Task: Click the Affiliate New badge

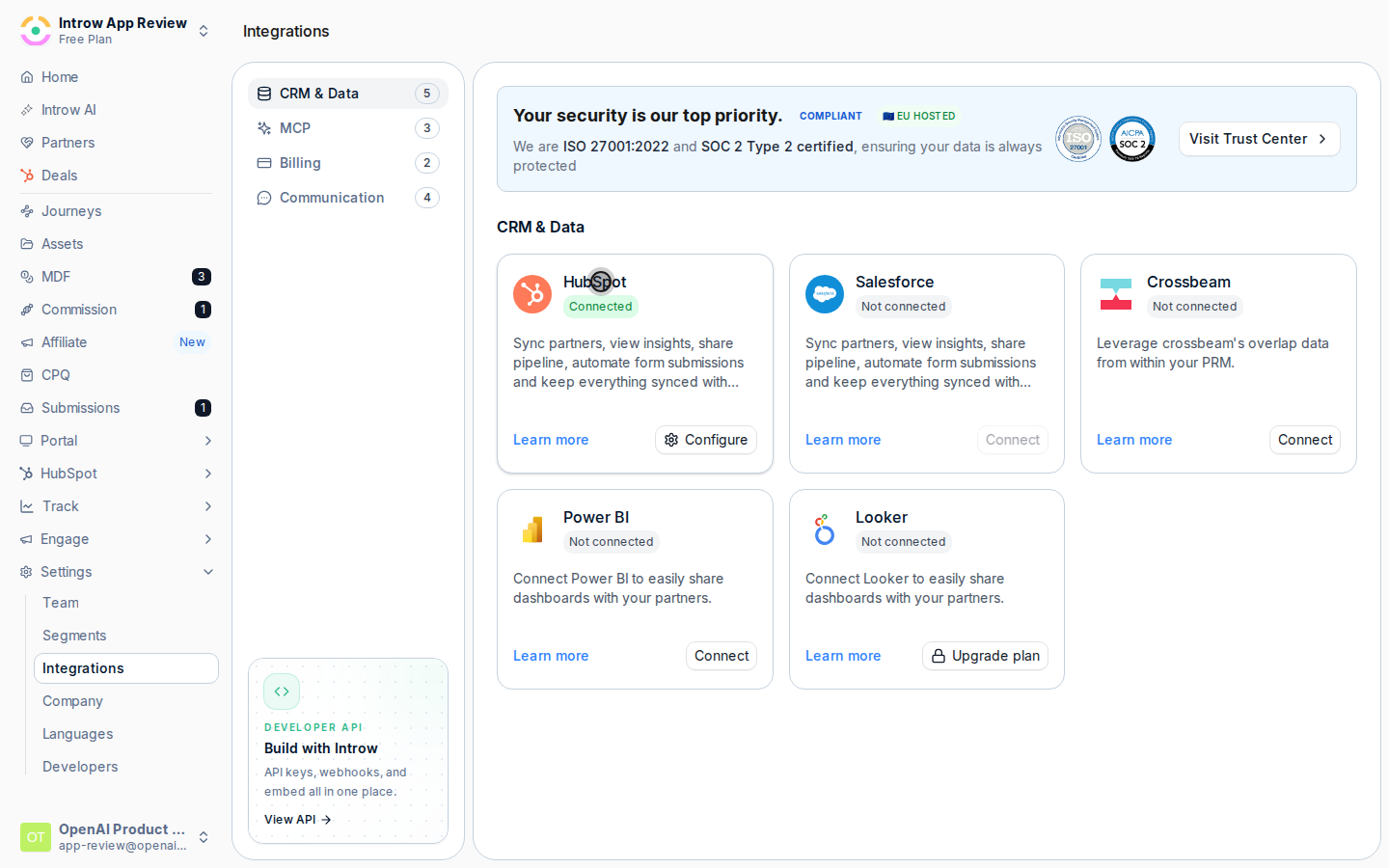Action: (x=192, y=342)
